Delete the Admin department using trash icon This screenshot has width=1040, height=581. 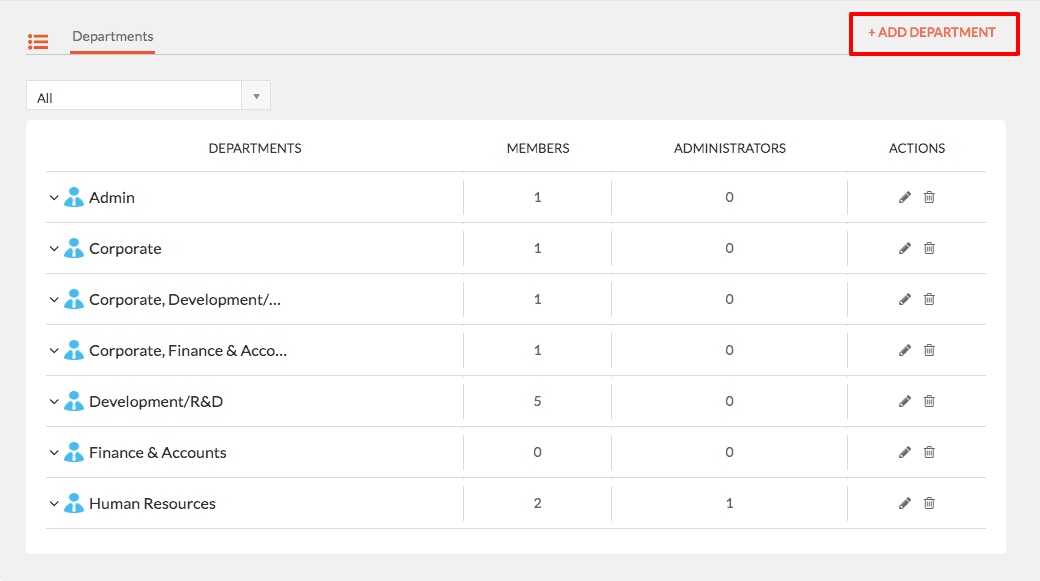tap(929, 197)
